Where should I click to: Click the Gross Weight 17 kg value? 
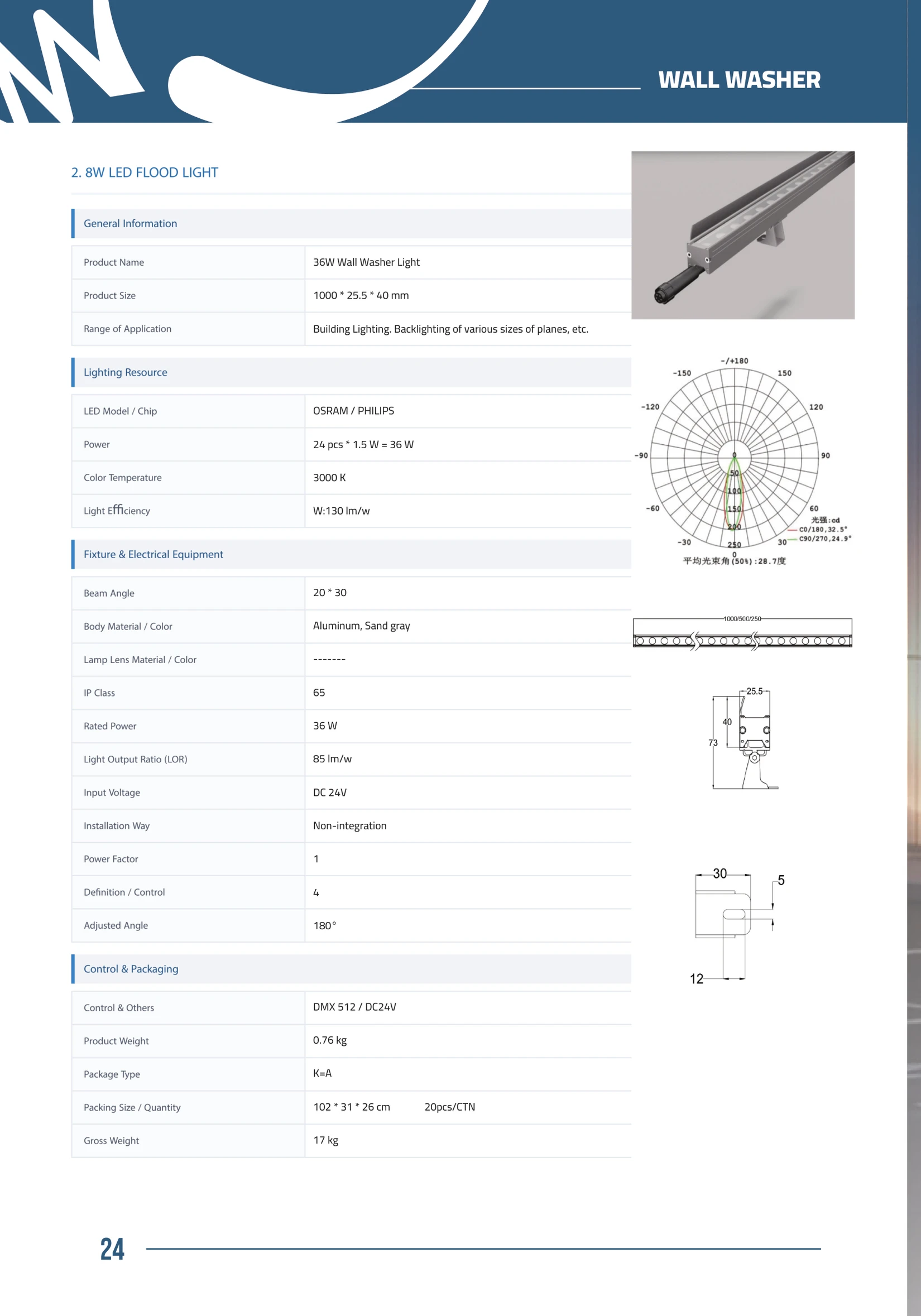pyautogui.click(x=325, y=1140)
